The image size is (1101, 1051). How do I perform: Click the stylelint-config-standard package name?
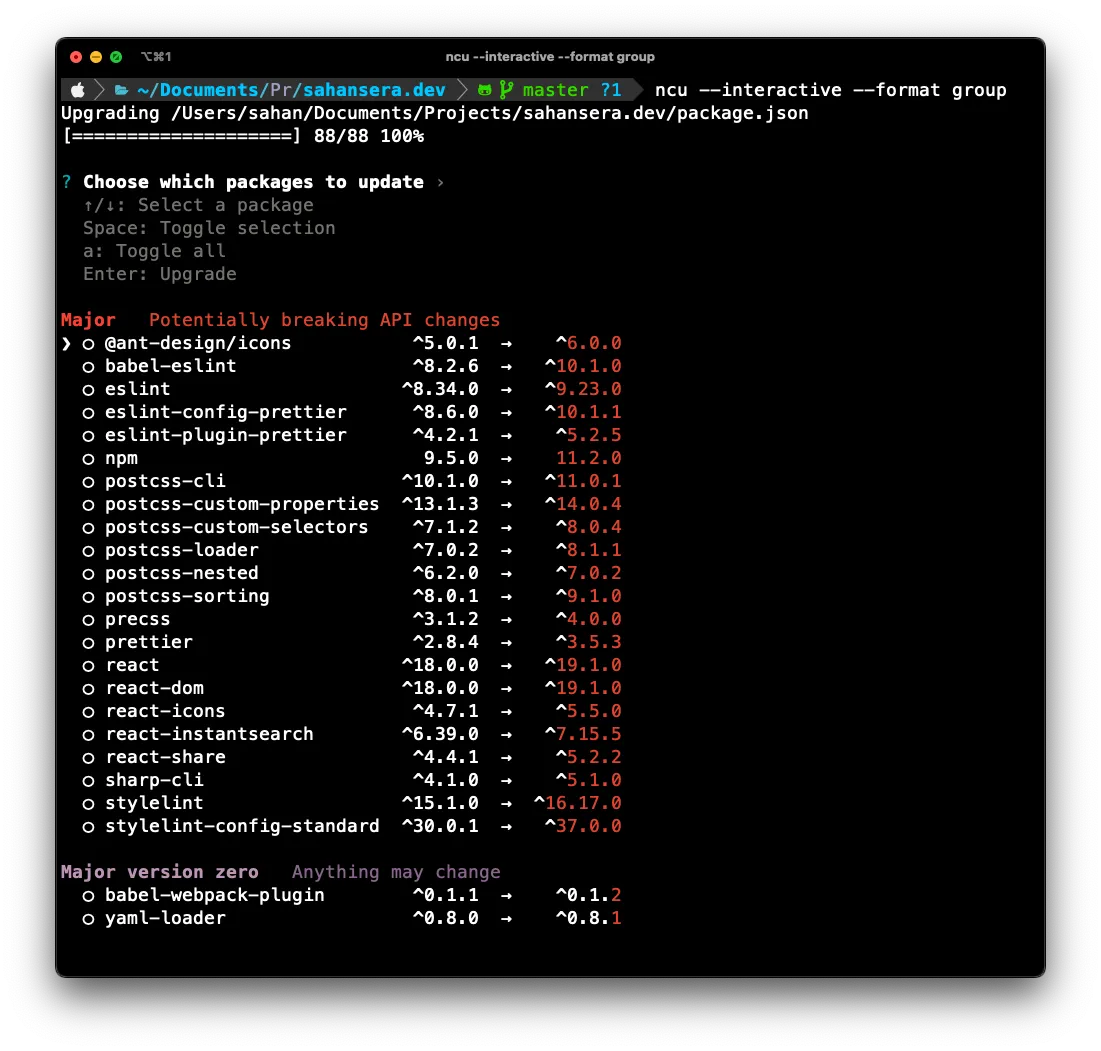[x=242, y=826]
